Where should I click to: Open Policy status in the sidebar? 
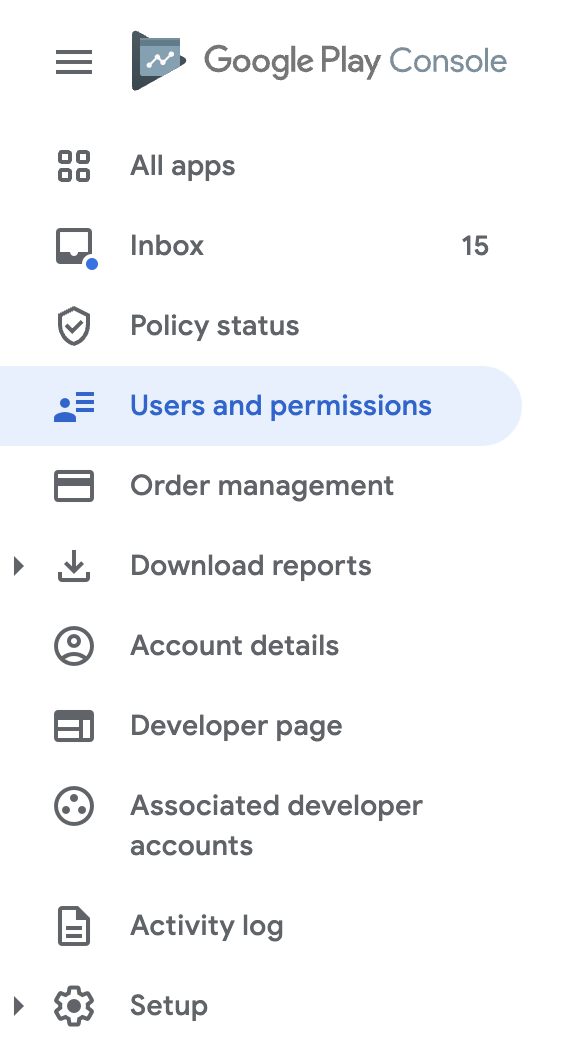[x=214, y=326]
